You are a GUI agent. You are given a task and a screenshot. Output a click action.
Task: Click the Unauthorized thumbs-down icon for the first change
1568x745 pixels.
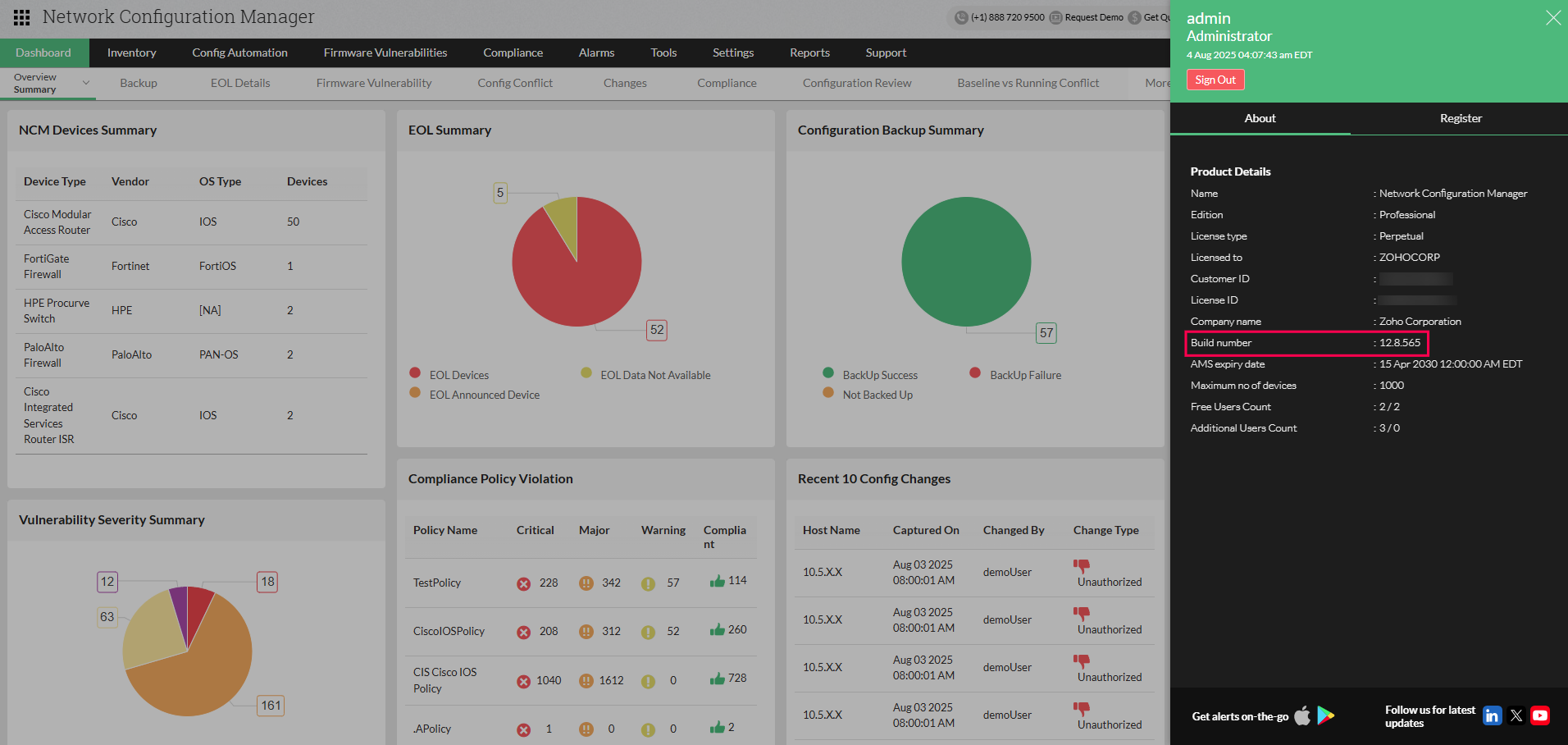click(1081, 565)
